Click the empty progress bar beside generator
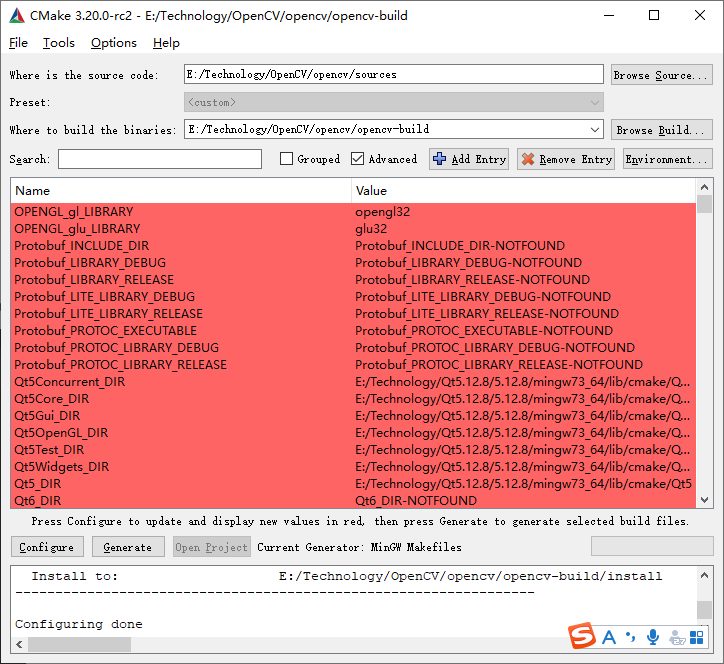 (x=652, y=546)
